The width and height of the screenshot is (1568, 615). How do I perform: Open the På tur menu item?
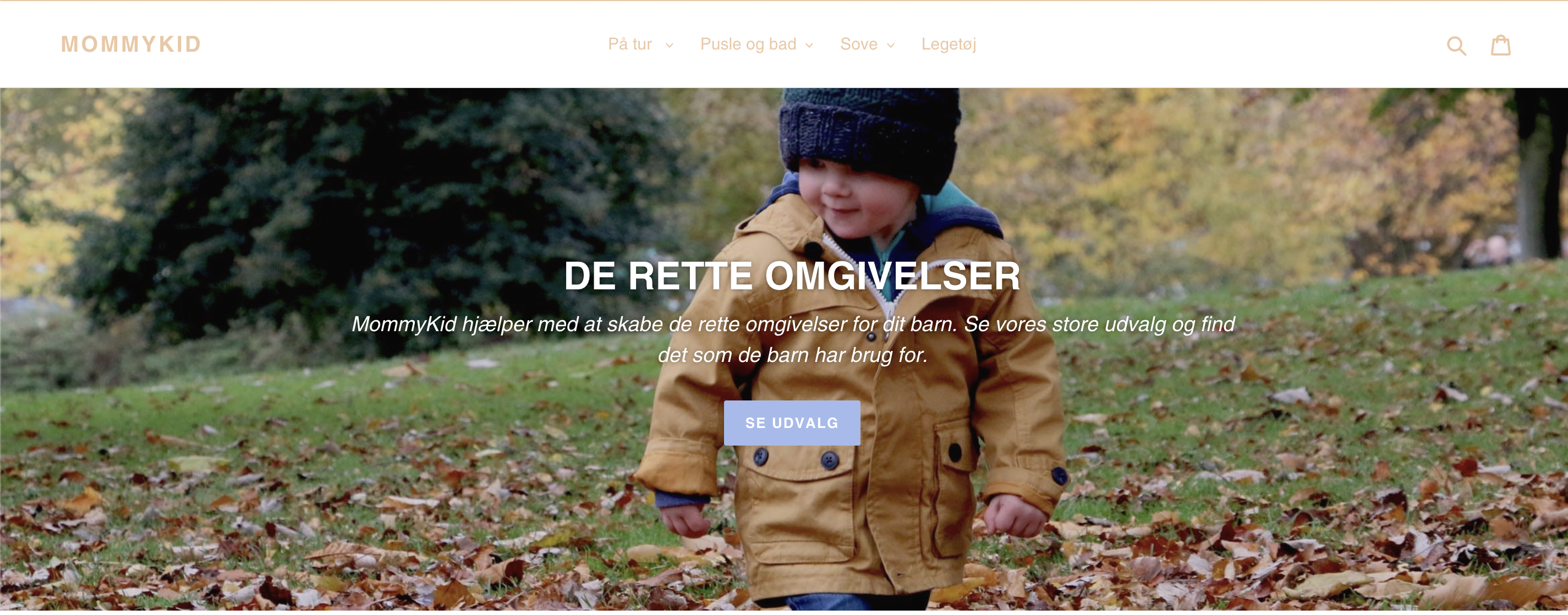point(630,45)
